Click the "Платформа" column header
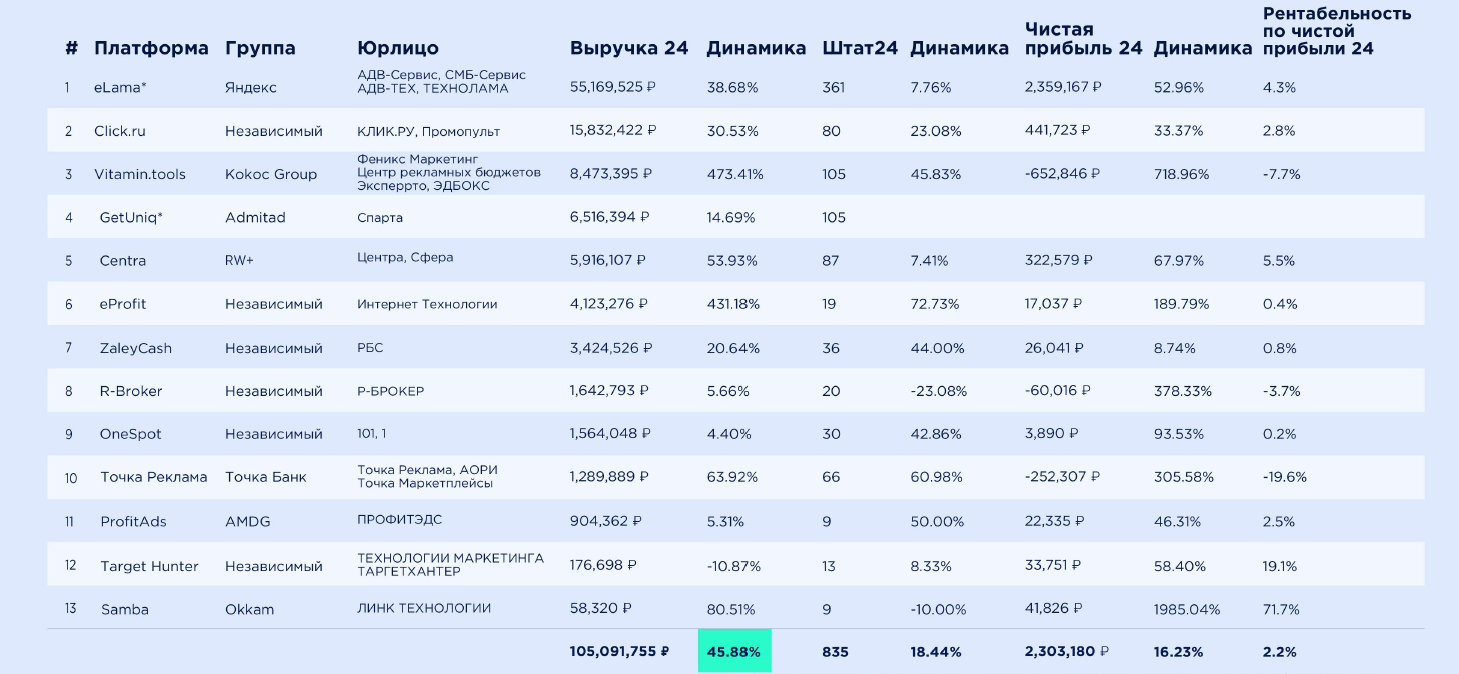1459x674 pixels. [151, 48]
